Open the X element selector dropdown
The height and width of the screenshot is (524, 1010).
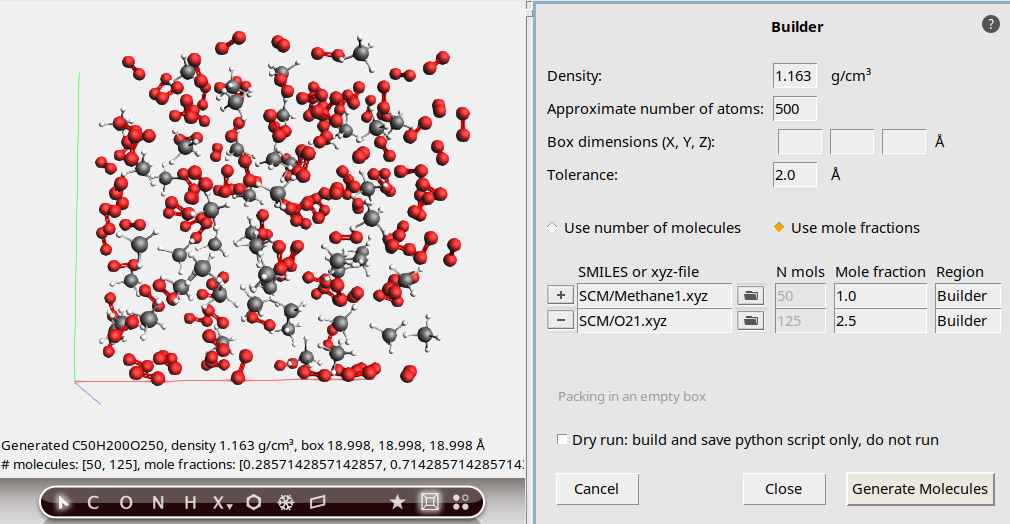(222, 502)
